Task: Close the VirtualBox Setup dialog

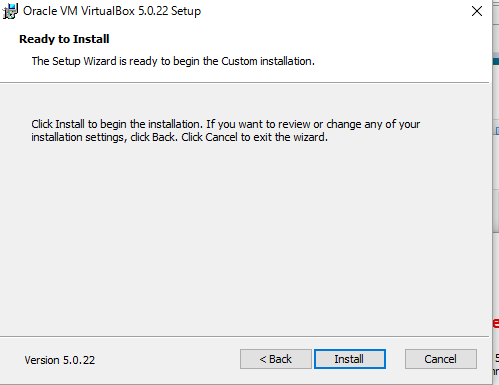Action: point(477,11)
